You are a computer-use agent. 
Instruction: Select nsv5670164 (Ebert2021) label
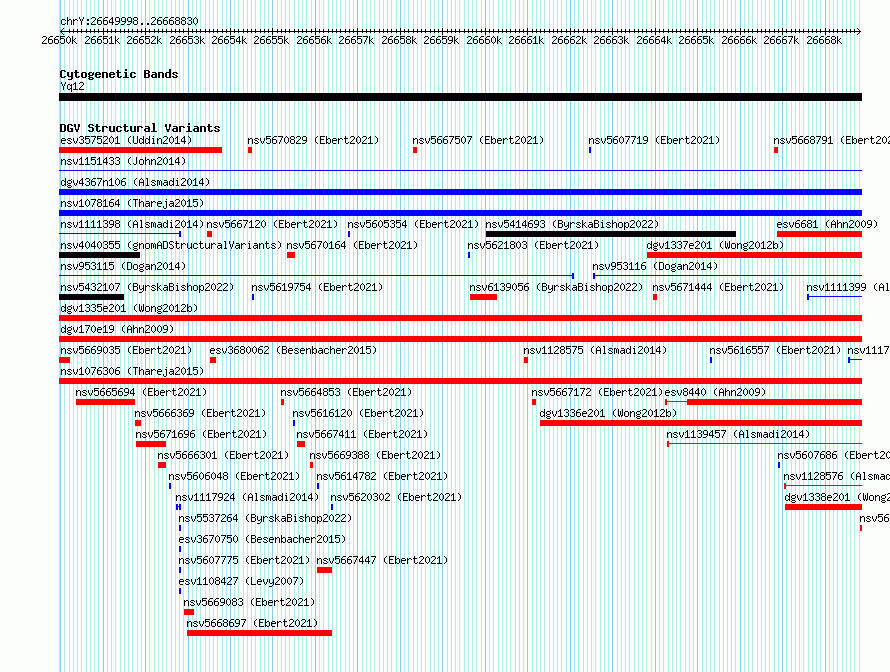coord(352,245)
